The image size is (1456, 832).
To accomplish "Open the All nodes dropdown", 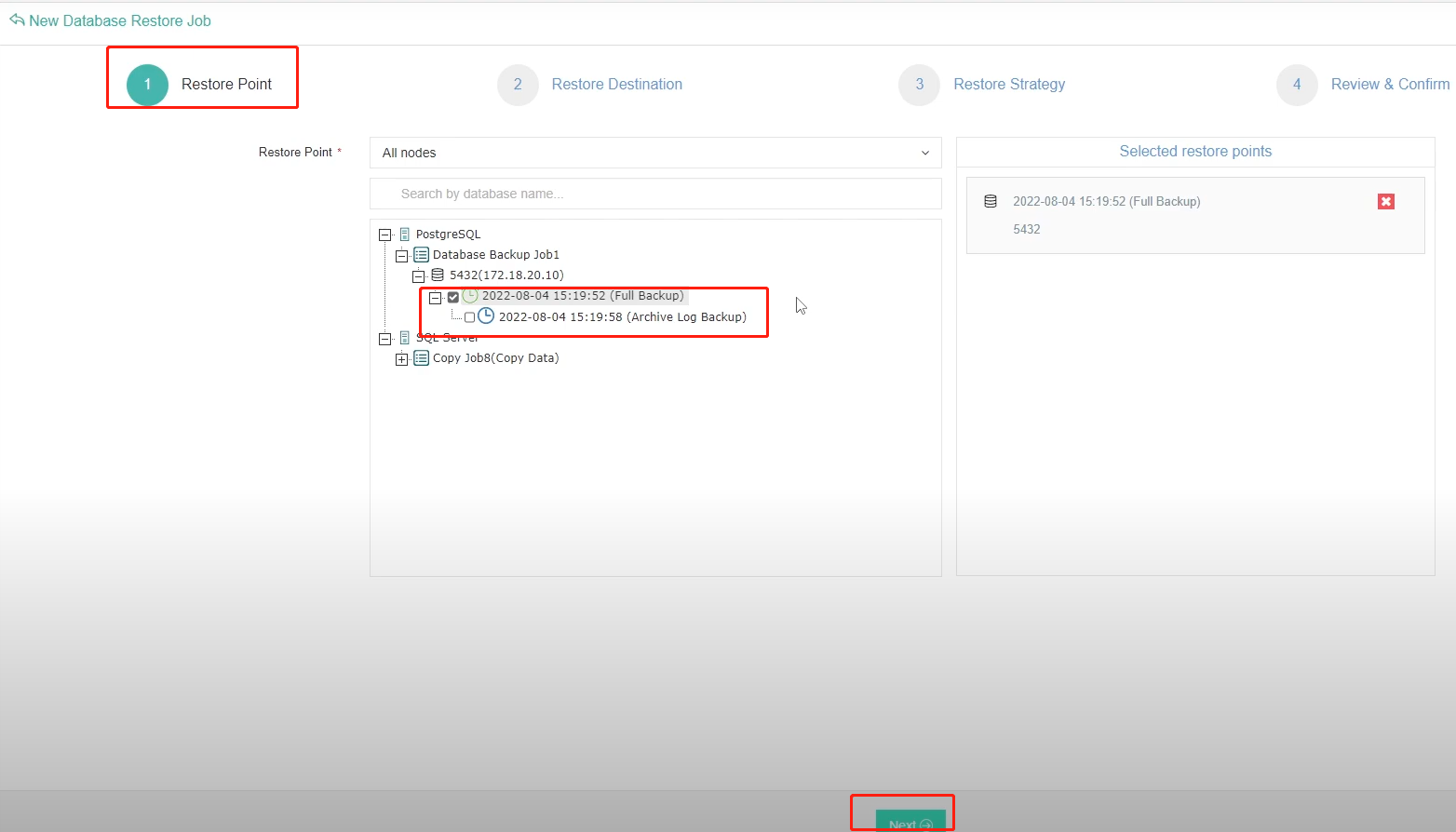I will point(655,153).
